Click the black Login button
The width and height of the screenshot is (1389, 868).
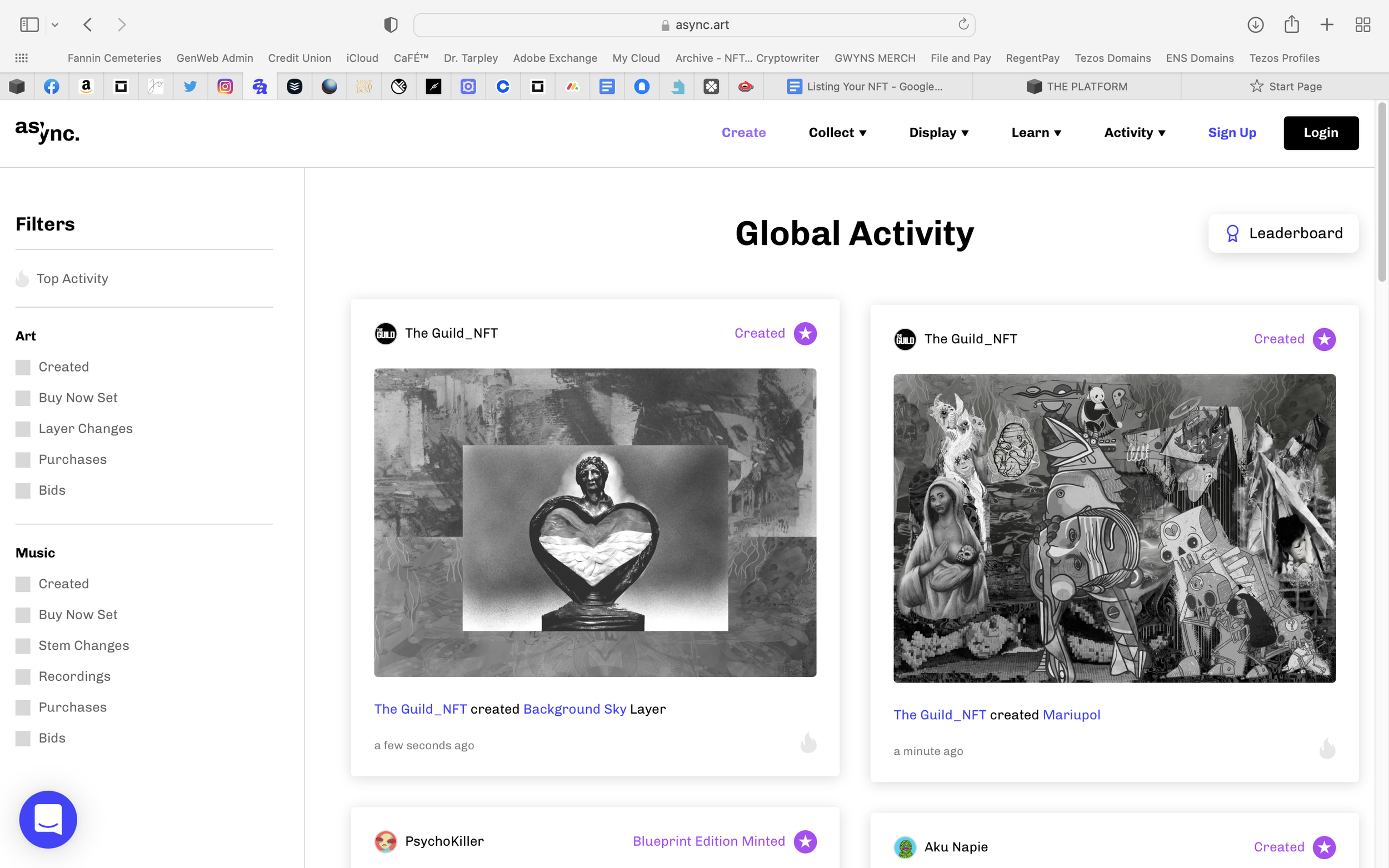[x=1320, y=133]
